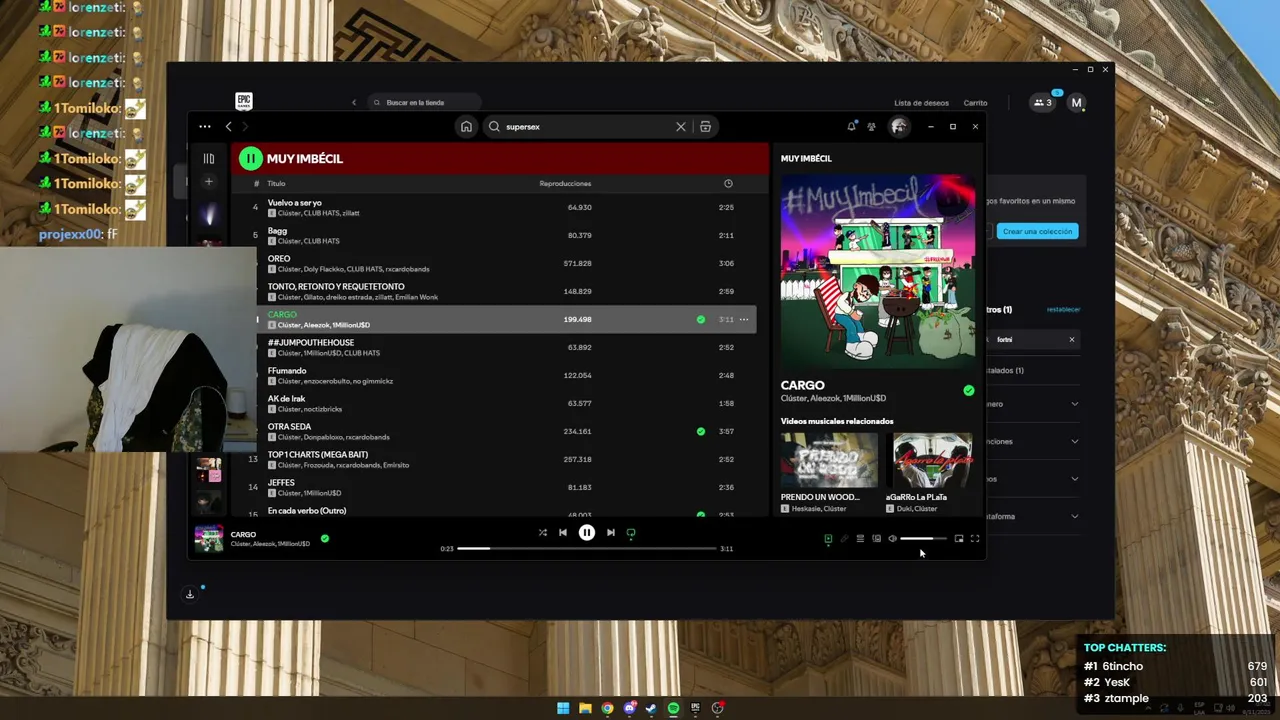Enter Spotify full screen mode

click(975, 539)
